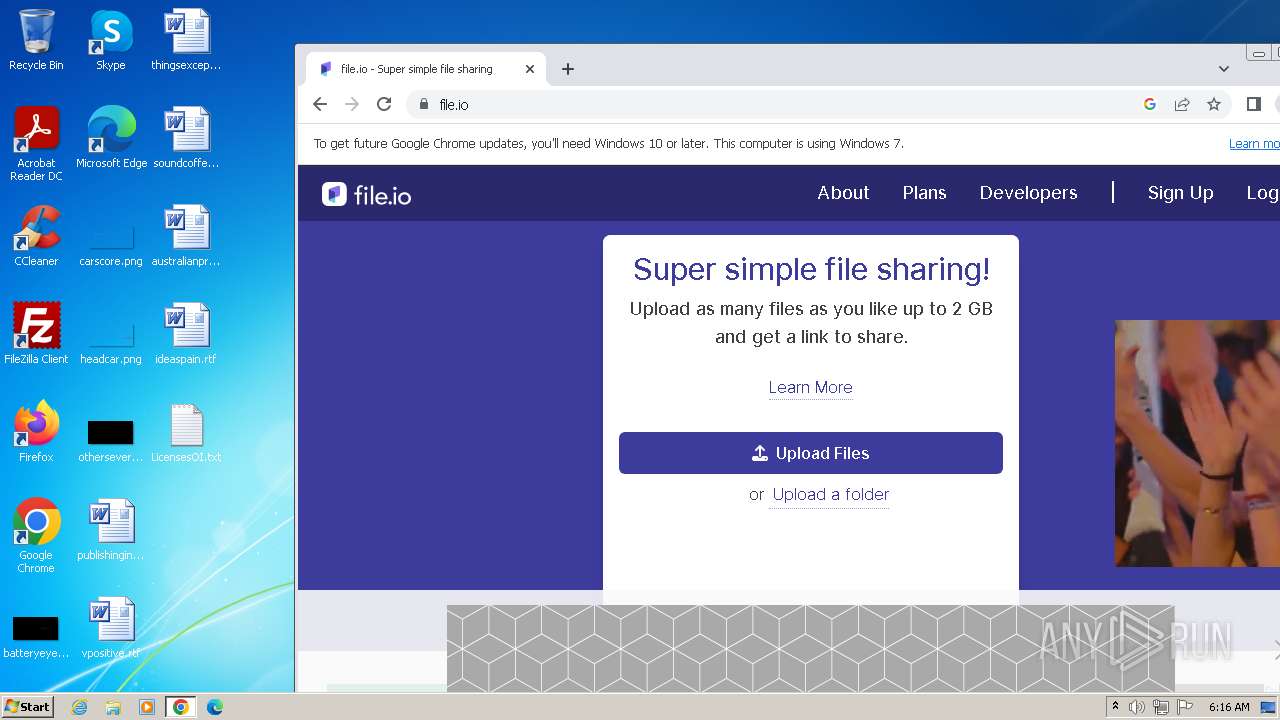Click the file.io logo

pyautogui.click(x=367, y=194)
